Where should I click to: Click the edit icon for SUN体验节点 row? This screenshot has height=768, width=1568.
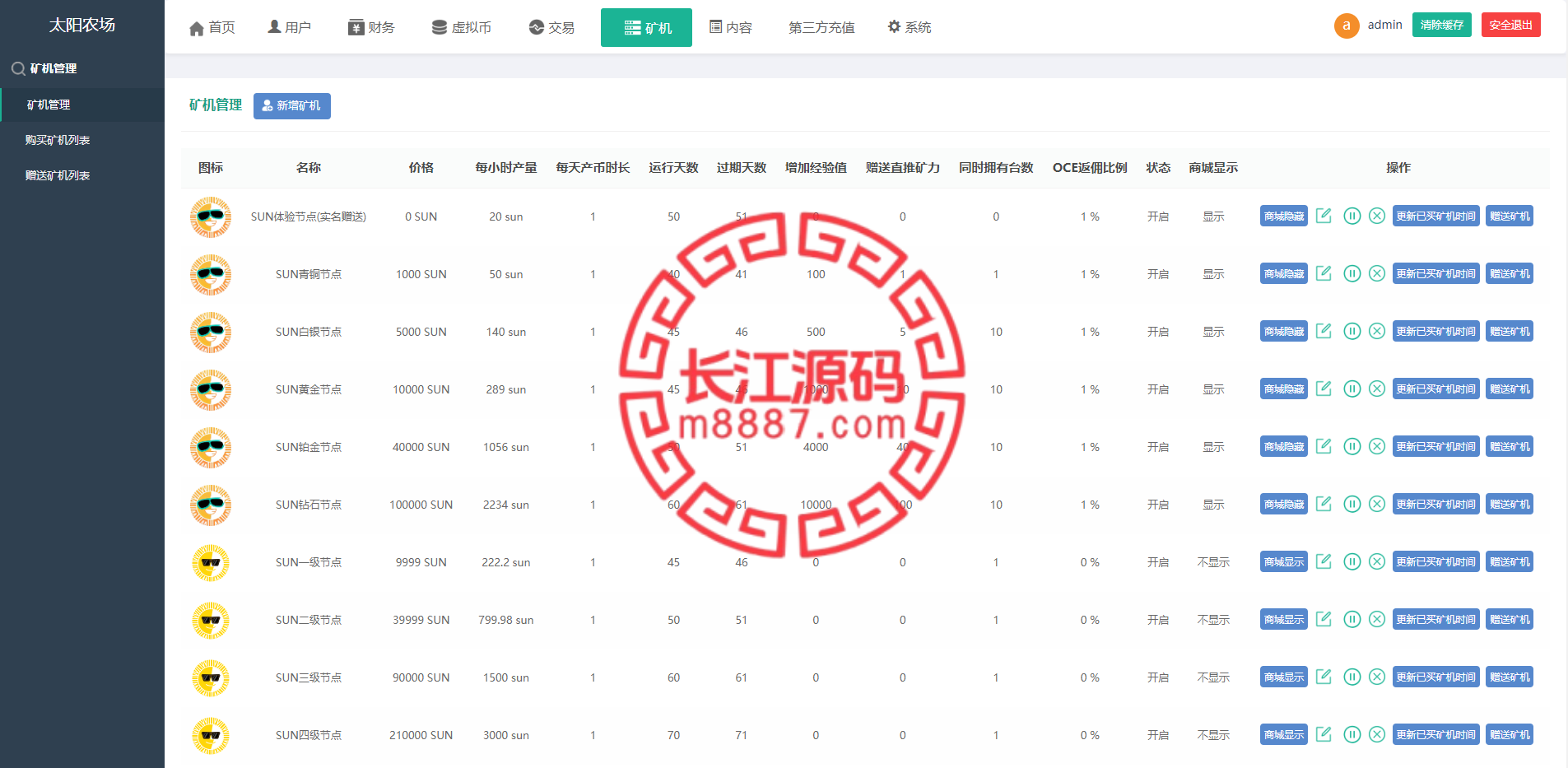[1324, 216]
